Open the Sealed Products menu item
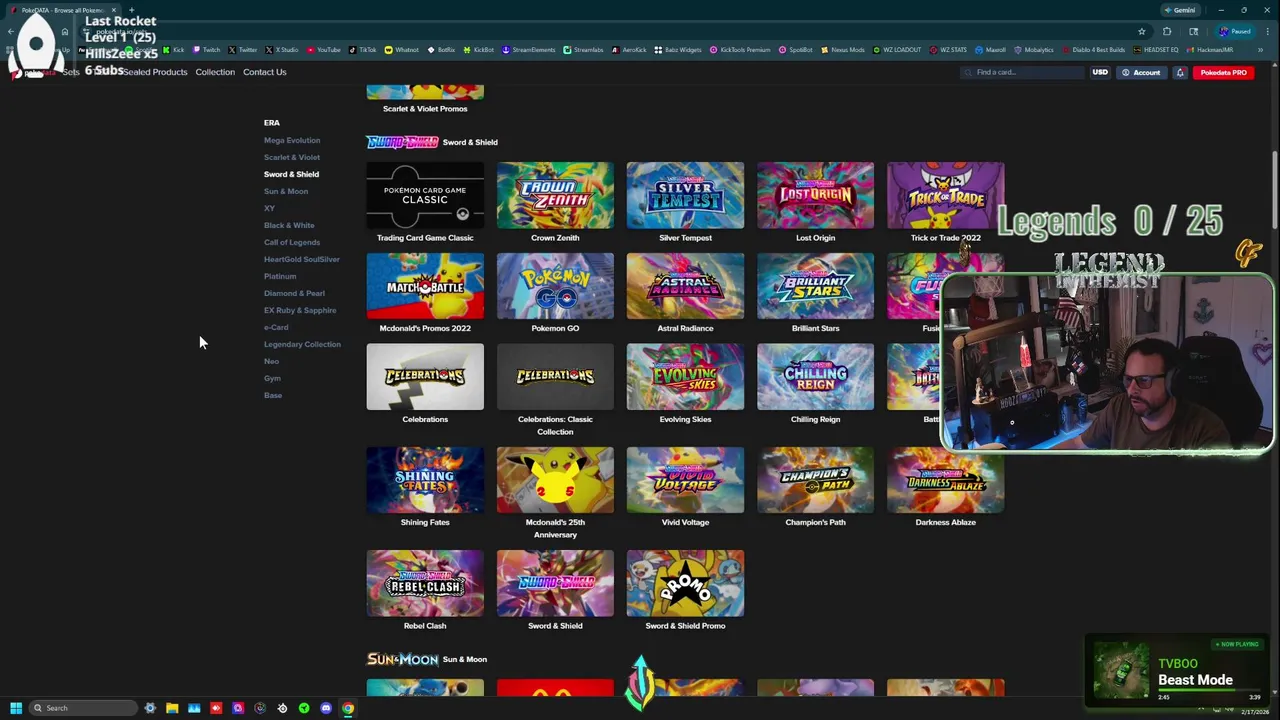 (155, 72)
